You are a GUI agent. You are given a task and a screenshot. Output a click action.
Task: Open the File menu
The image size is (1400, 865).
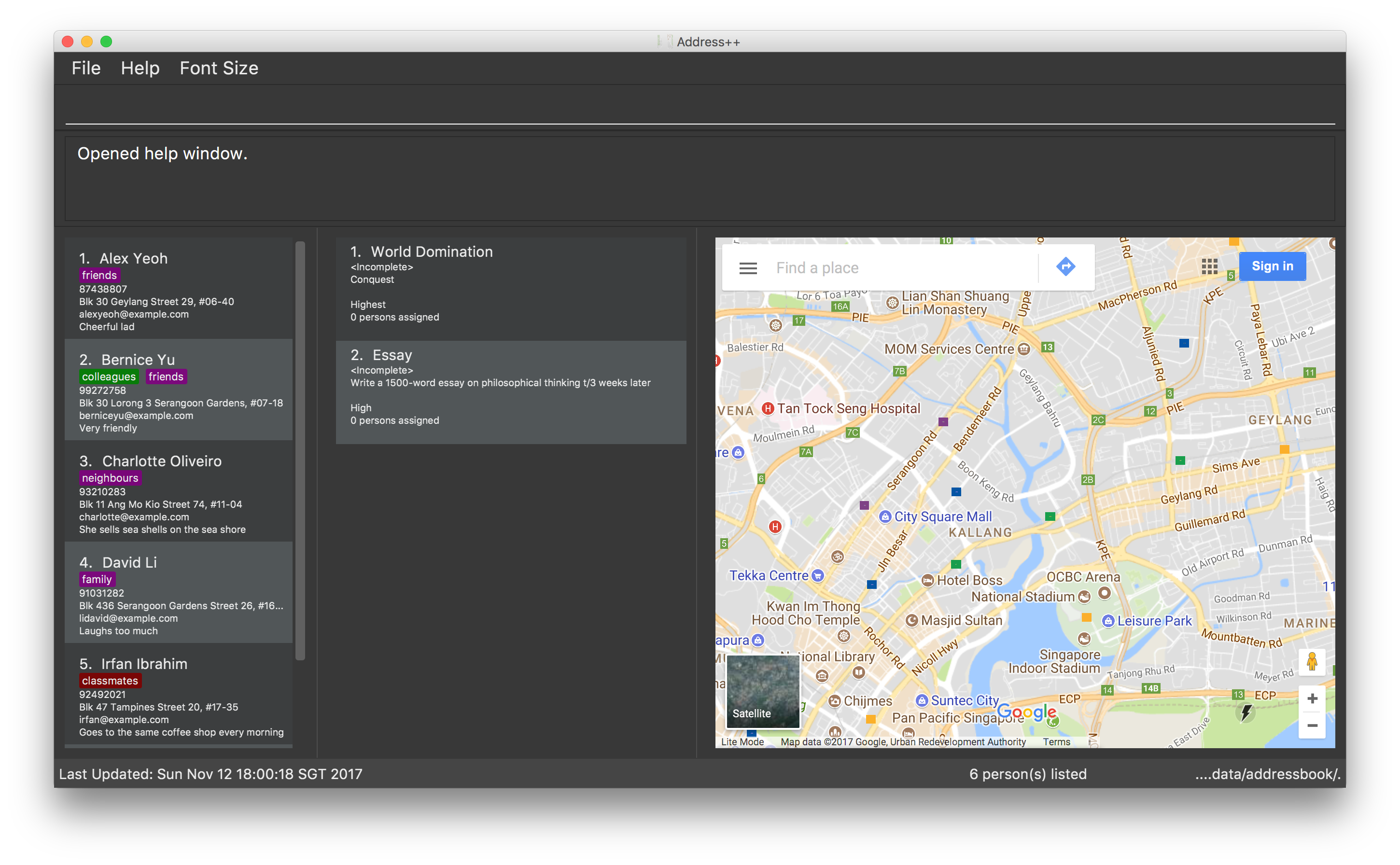click(x=86, y=68)
